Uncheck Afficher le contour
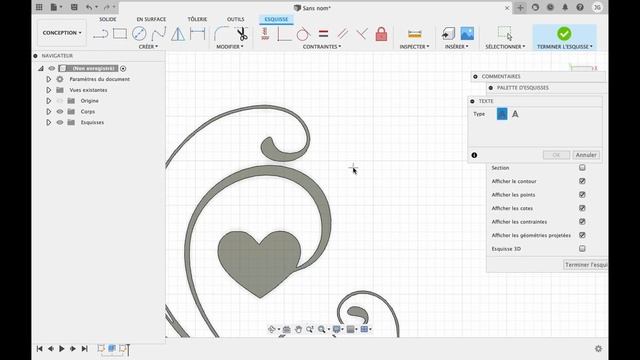 (x=582, y=181)
